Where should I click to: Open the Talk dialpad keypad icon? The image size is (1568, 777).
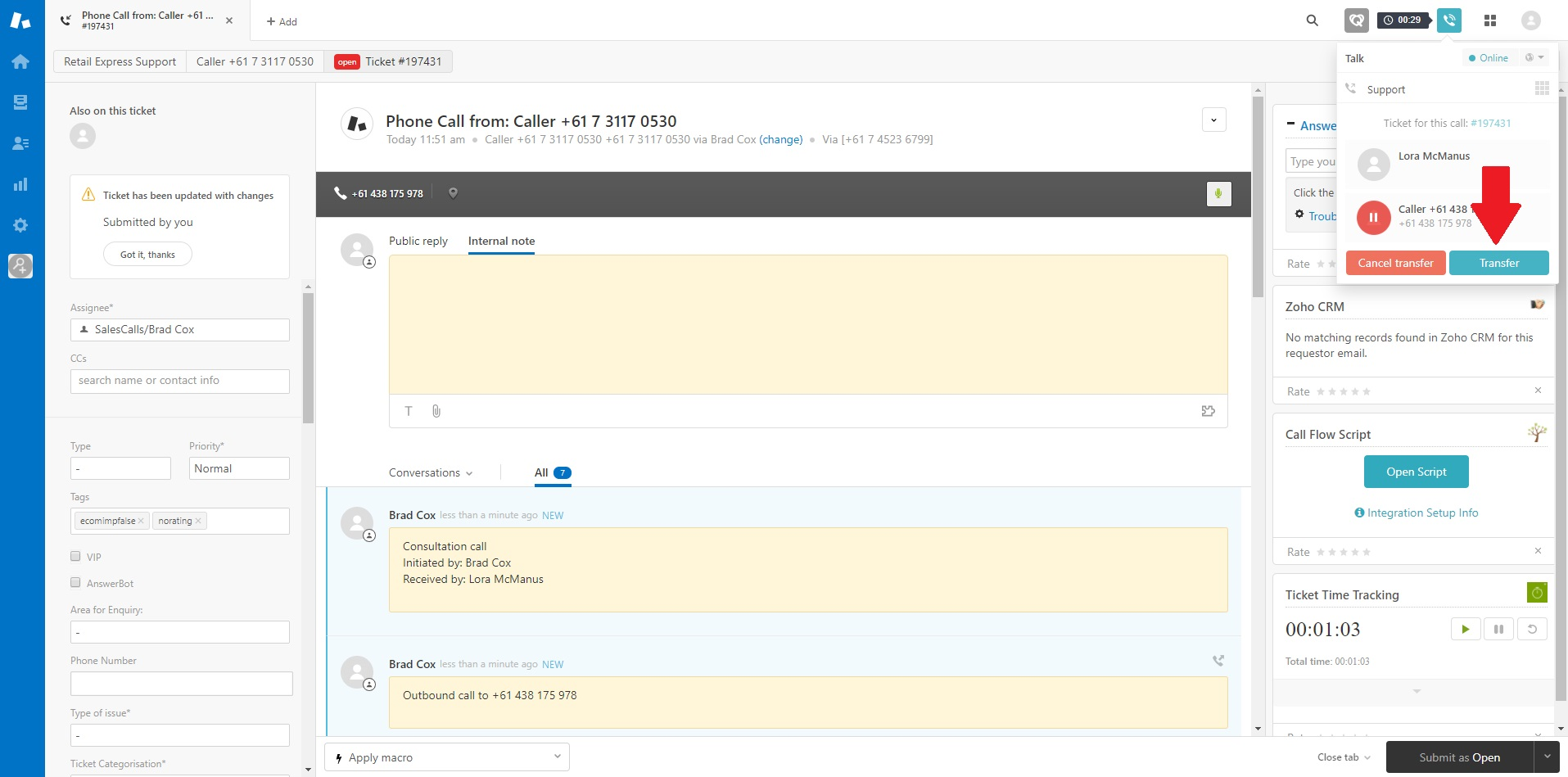1542,88
